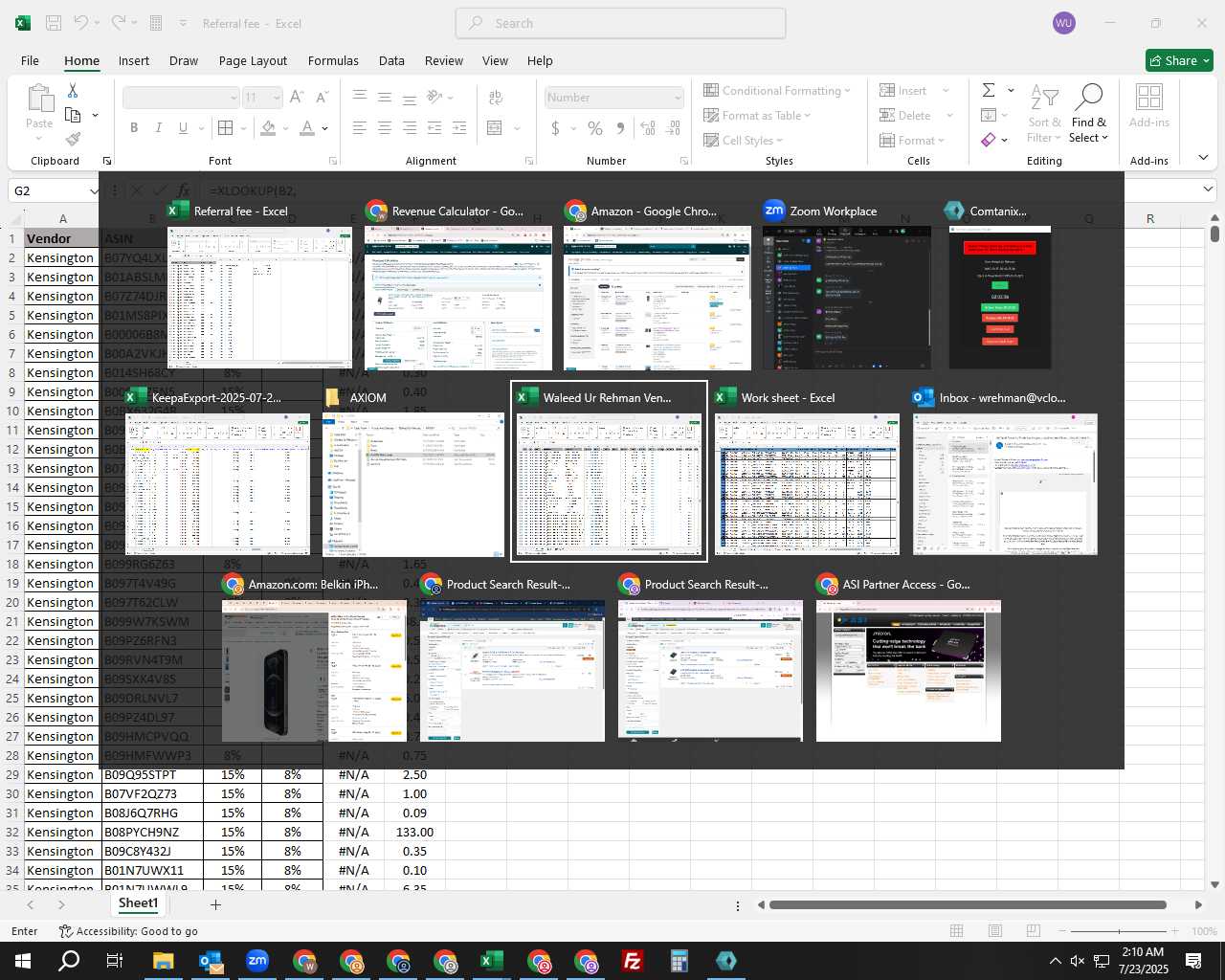Click the Fill Color bucket icon
This screenshot has width=1225, height=980.
coord(269,127)
